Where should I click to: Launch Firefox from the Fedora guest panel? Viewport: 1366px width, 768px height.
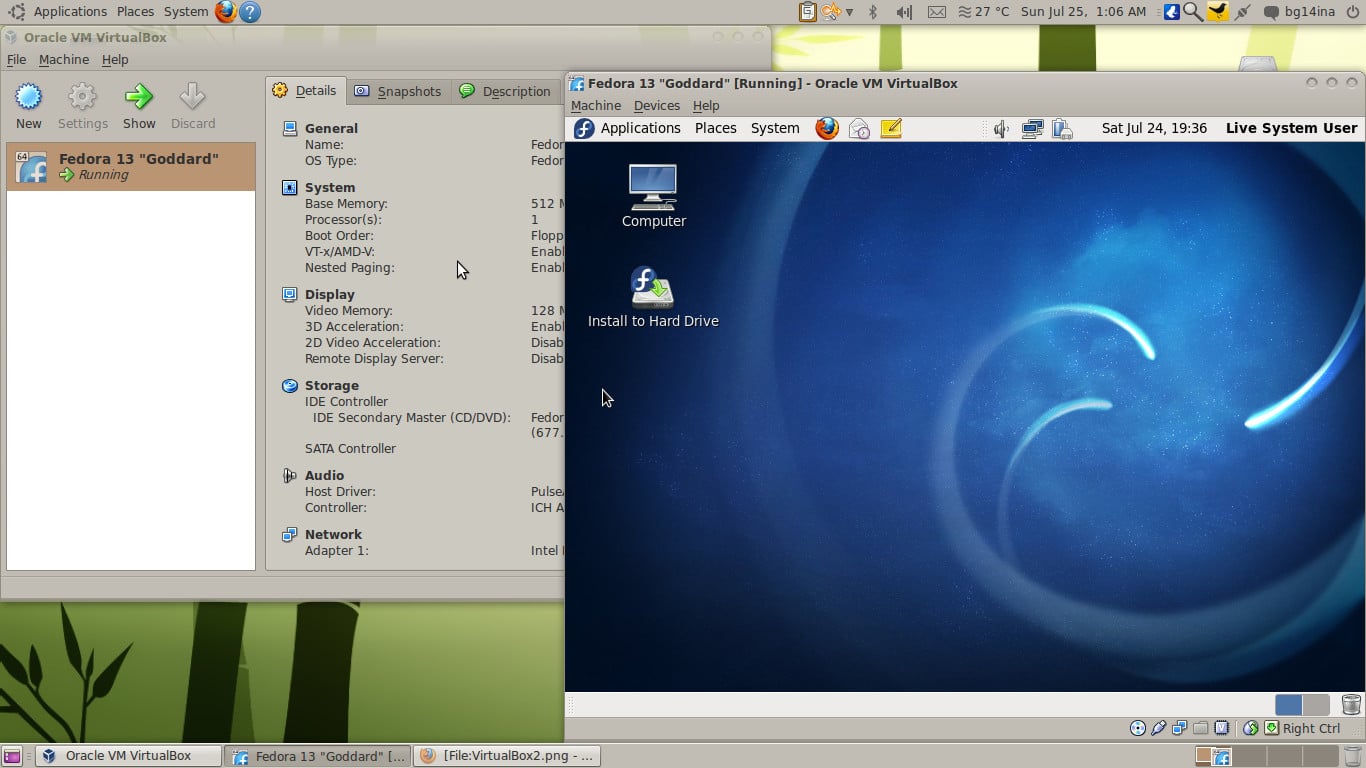pyautogui.click(x=826, y=128)
